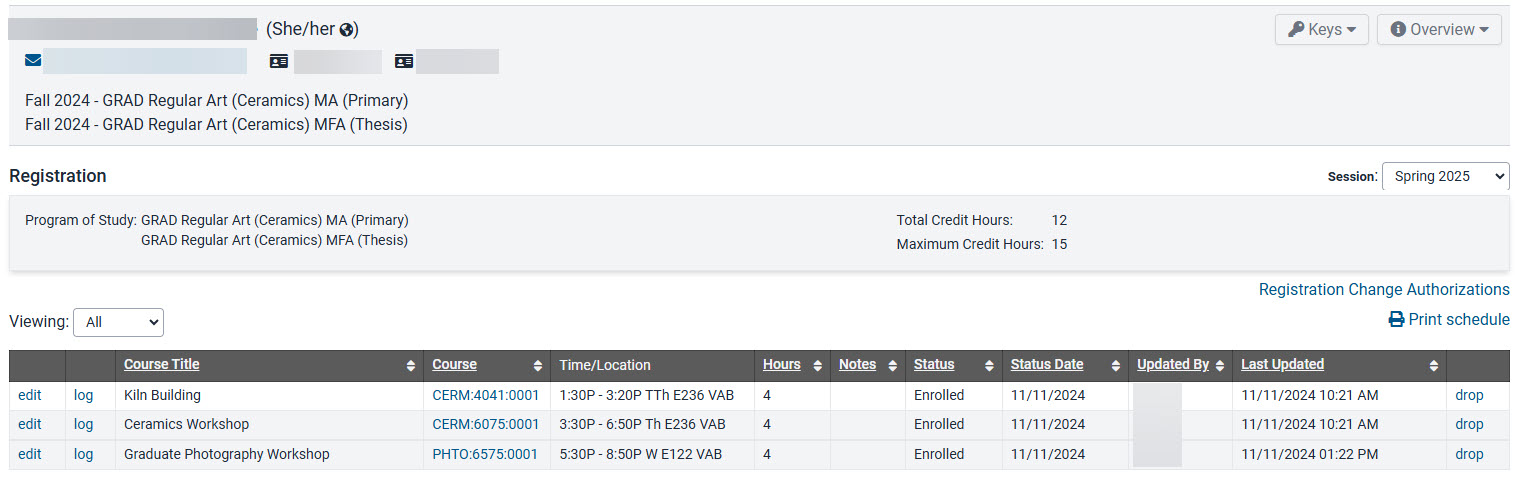Image resolution: width=1516 pixels, height=483 pixels.
Task: Drop the Graduate Photography Workshop course
Action: pyautogui.click(x=1469, y=454)
